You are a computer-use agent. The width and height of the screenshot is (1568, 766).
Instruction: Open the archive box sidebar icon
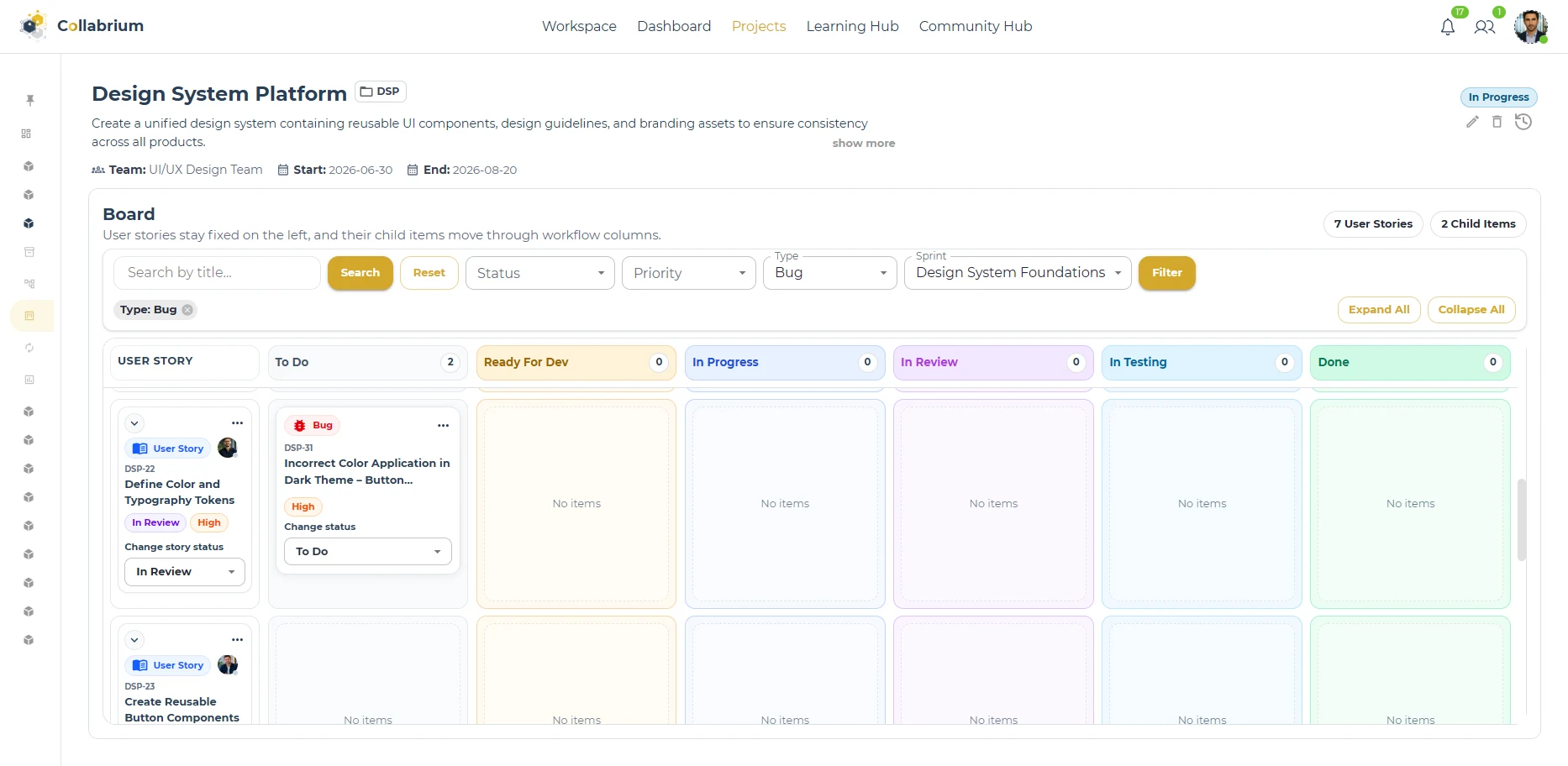click(29, 252)
